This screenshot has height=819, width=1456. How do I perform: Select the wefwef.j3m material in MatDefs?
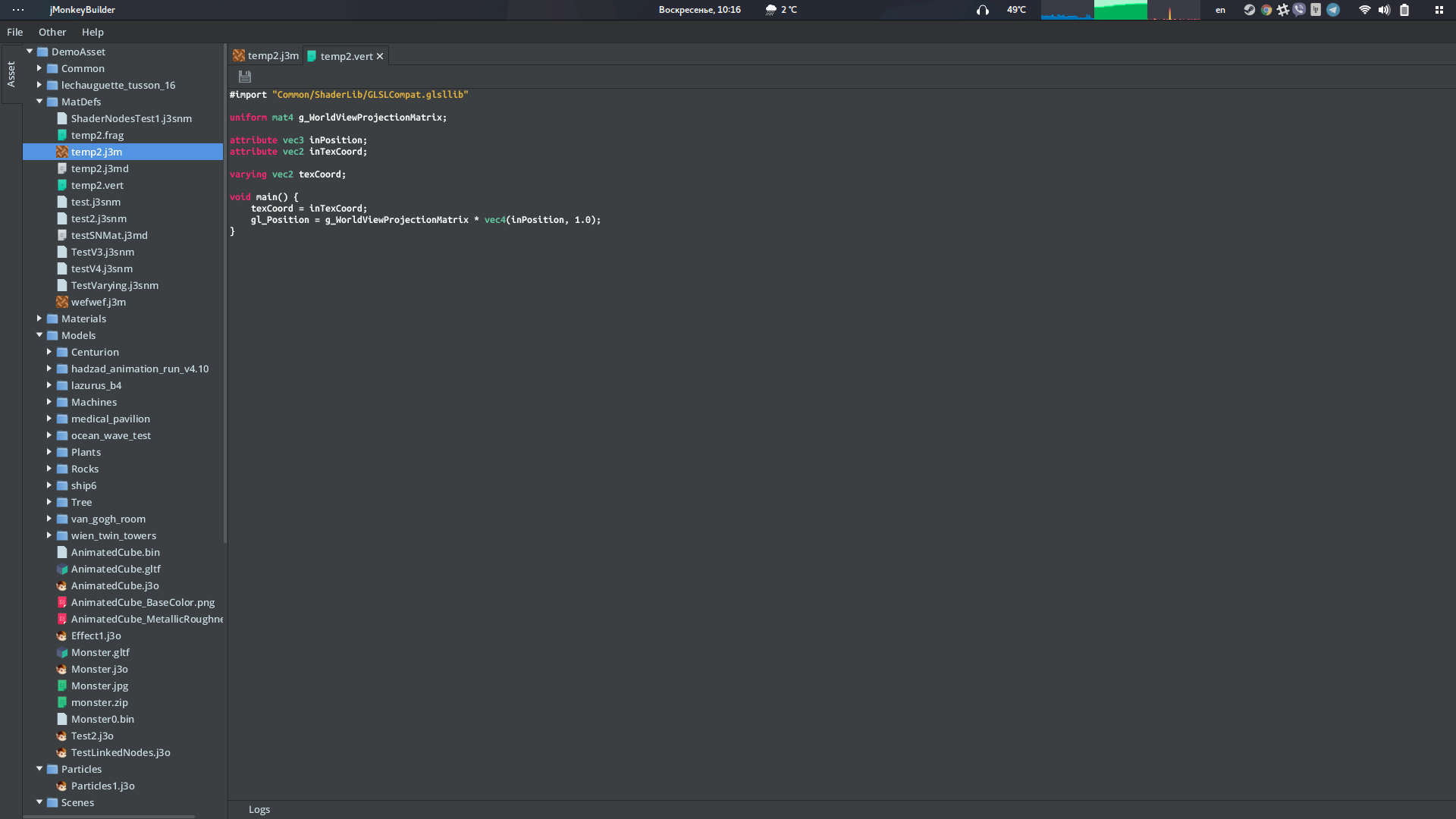(99, 302)
